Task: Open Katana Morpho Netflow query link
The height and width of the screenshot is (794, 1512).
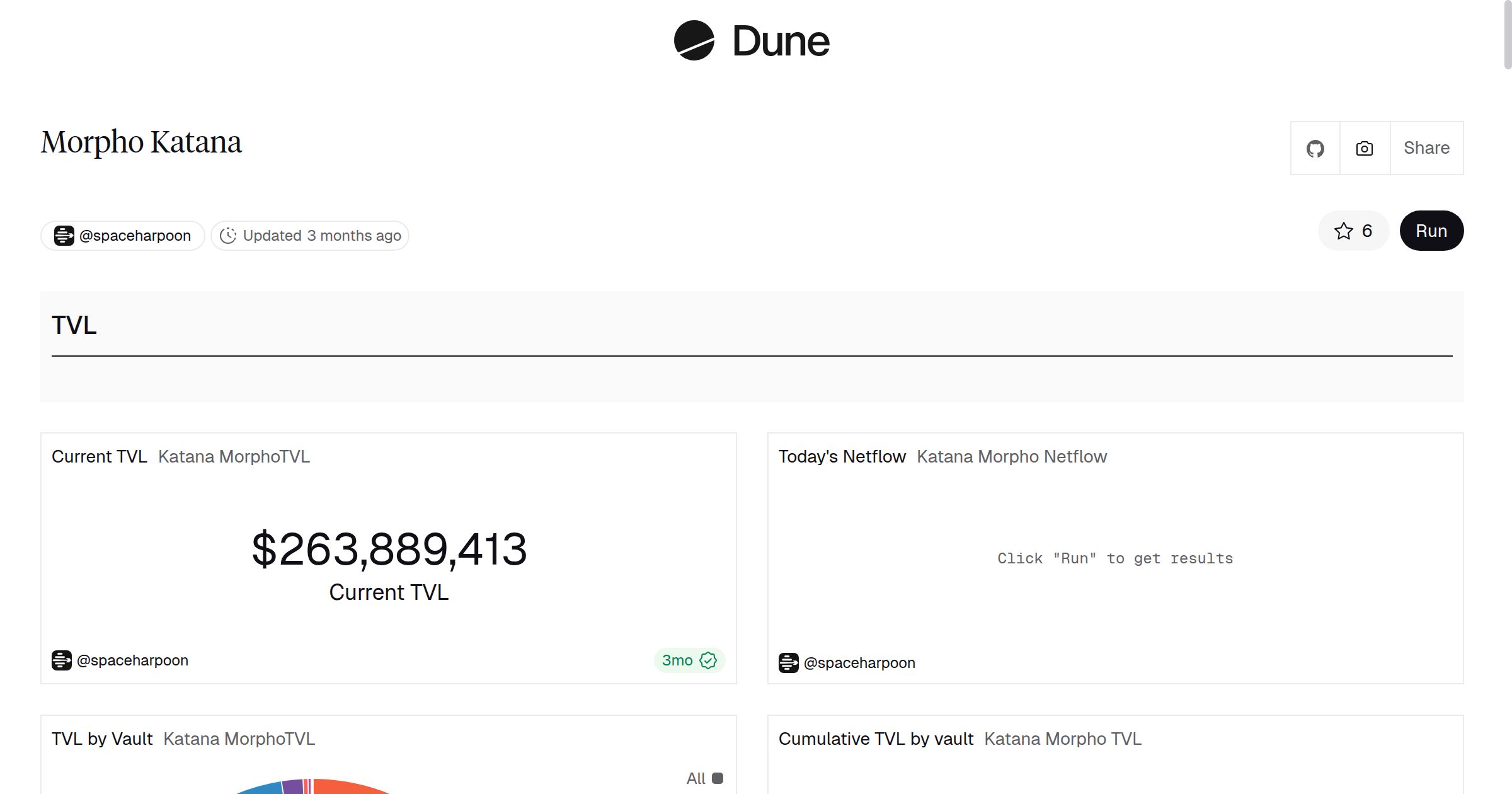Action: pyautogui.click(x=1011, y=457)
